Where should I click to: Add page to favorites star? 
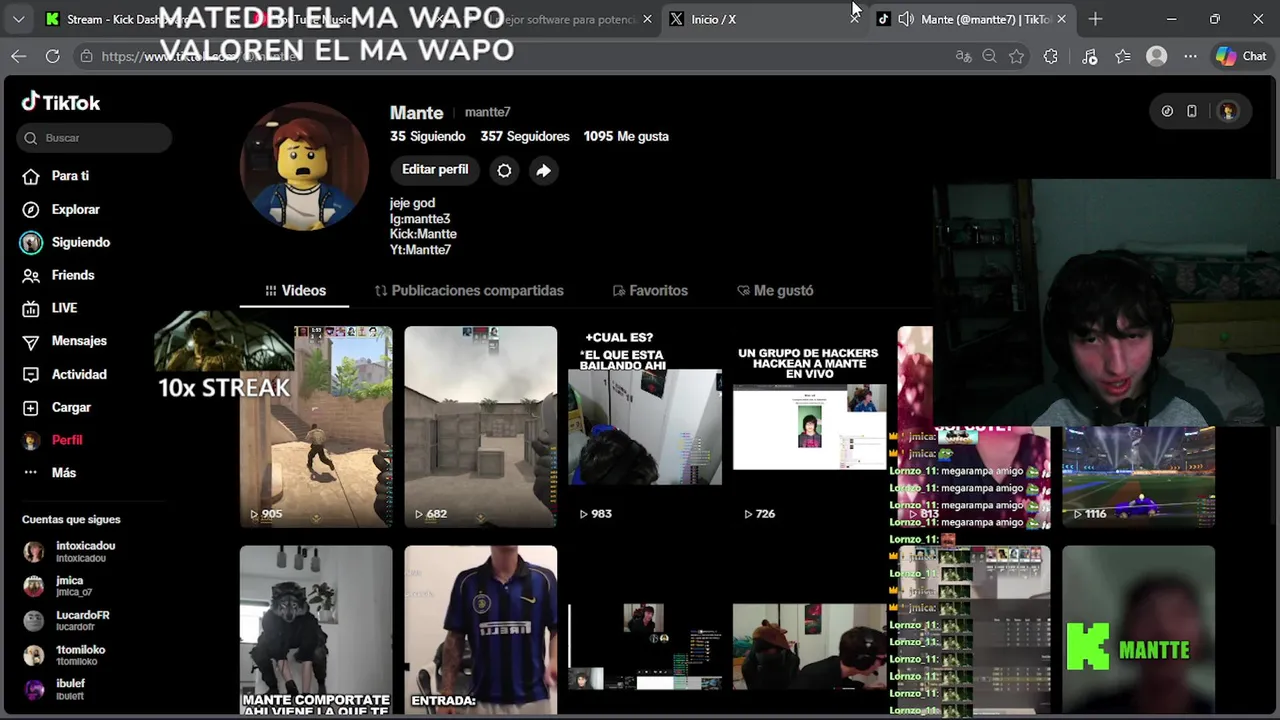[x=1016, y=57]
